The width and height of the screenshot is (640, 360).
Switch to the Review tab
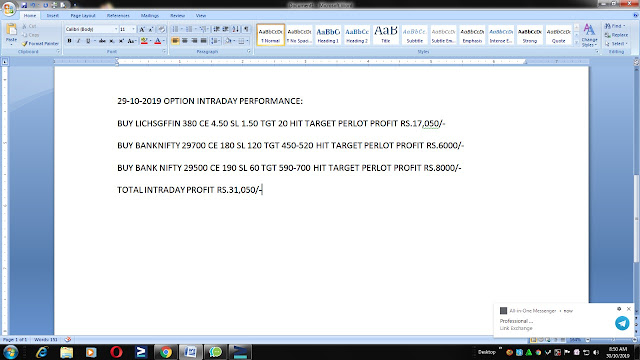coord(177,16)
